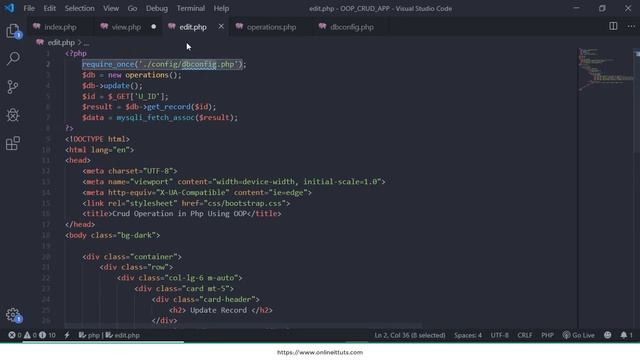
Task: Restore down the VS Code window
Action: [x=602, y=8]
